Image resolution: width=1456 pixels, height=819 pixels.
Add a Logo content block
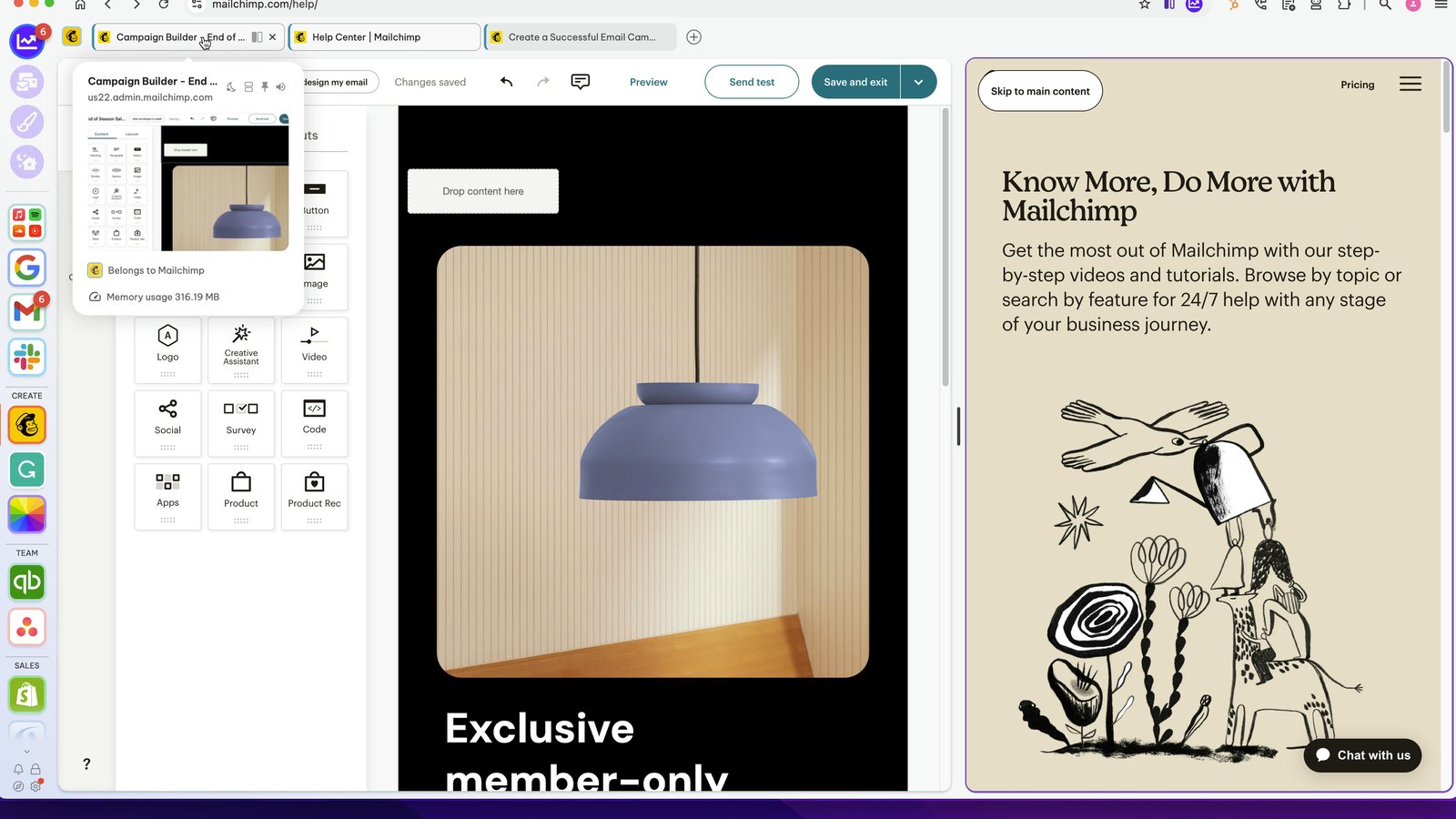click(x=167, y=349)
